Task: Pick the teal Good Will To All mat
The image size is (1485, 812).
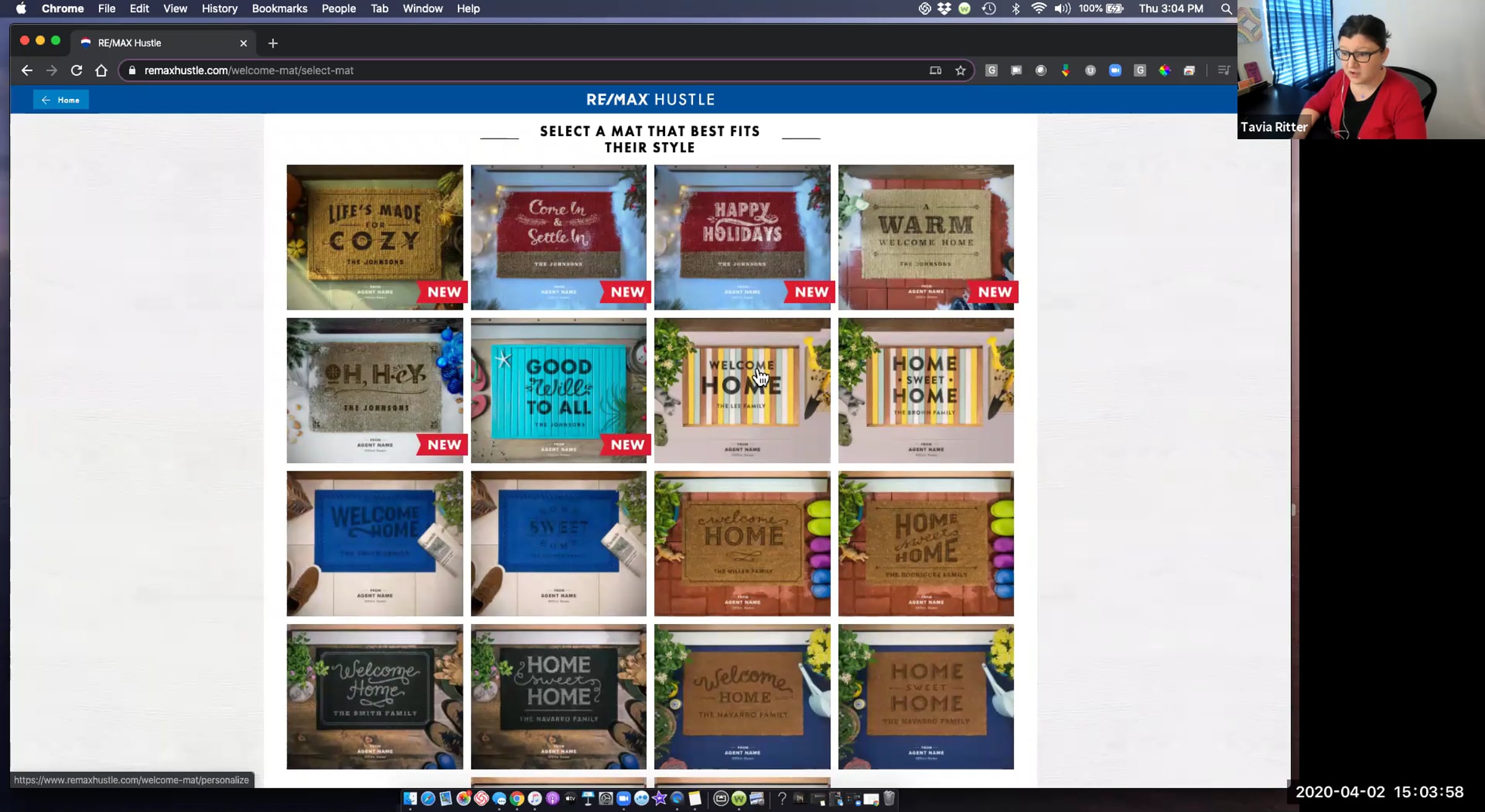Action: pos(558,390)
